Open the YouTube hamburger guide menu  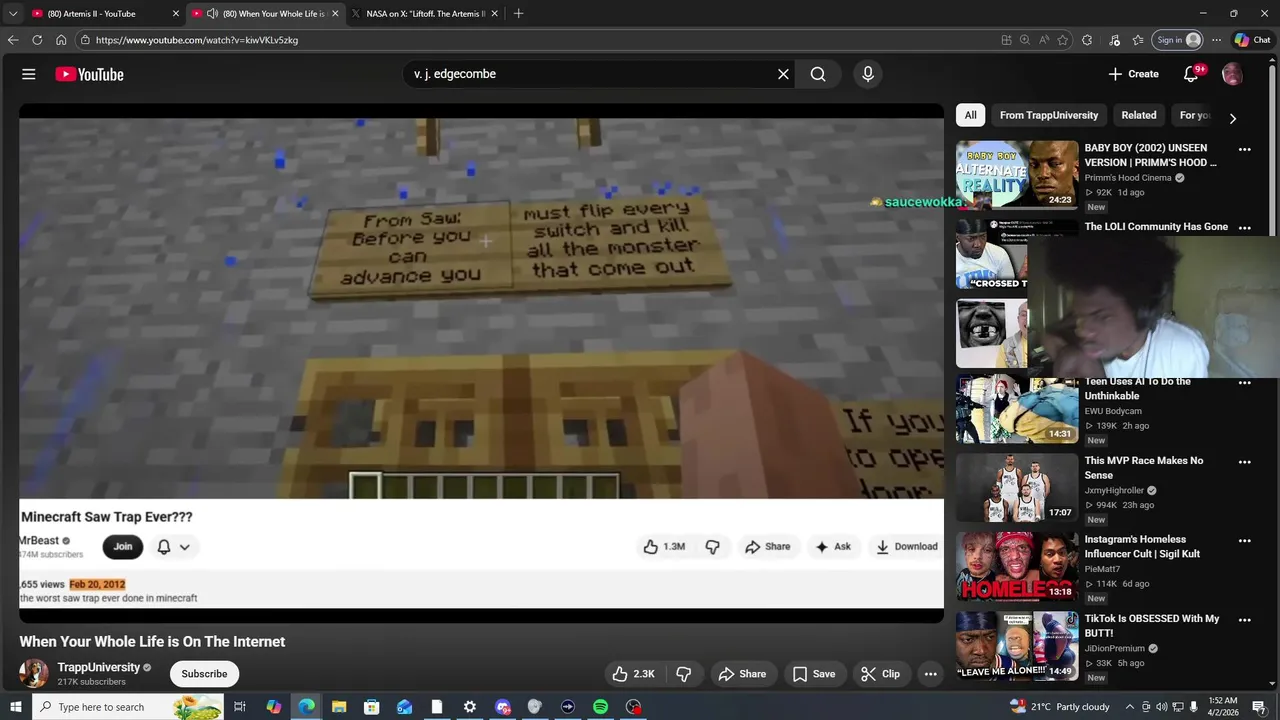tap(29, 74)
